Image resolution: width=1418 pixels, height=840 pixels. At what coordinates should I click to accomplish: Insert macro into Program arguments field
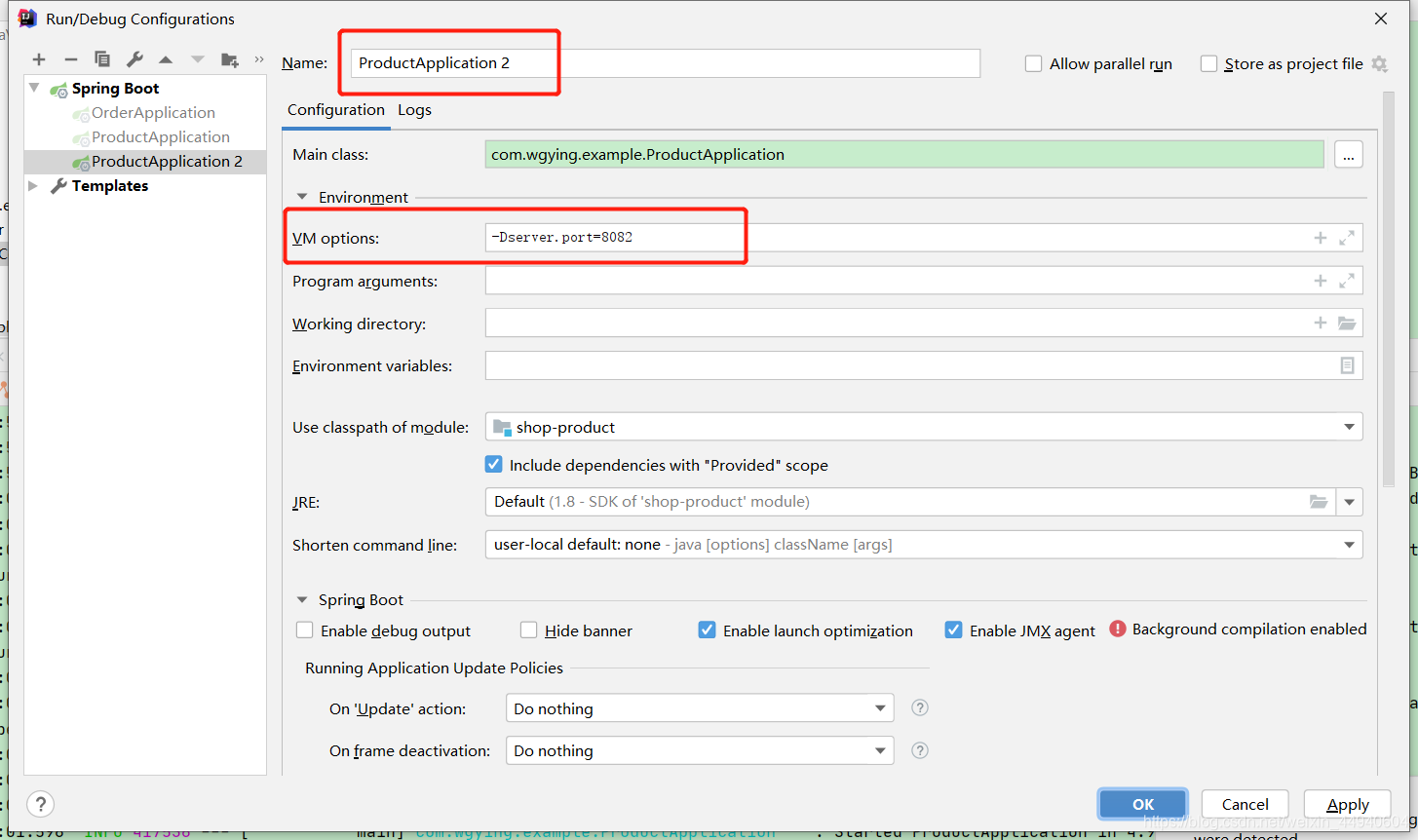pos(1321,281)
